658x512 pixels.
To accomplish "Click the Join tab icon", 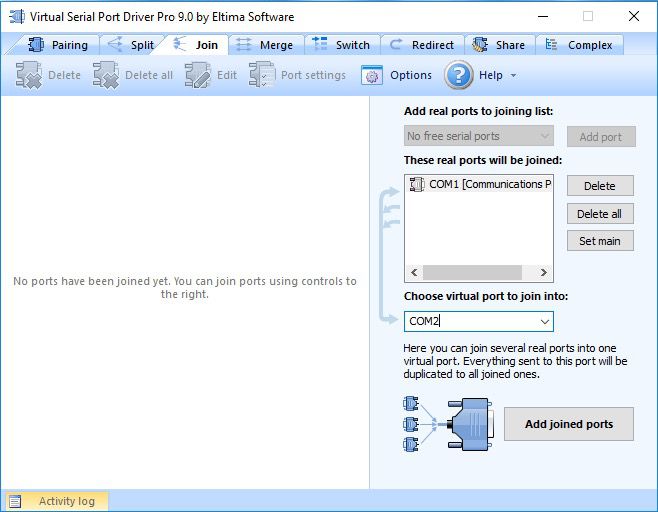I will pyautogui.click(x=180, y=44).
